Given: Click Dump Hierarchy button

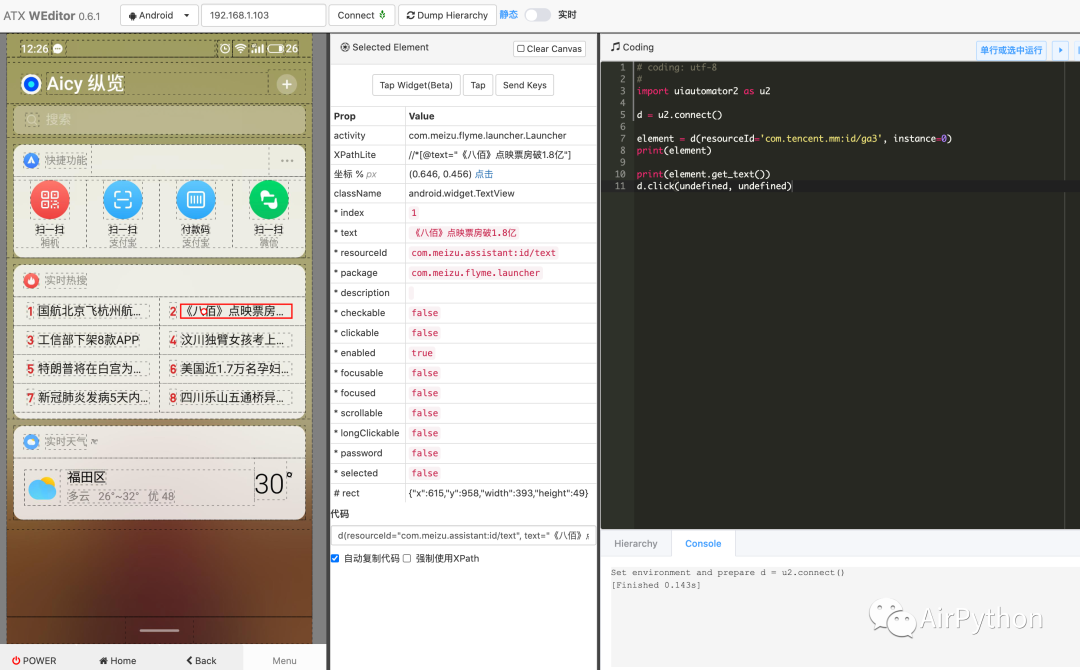Looking at the screenshot, I should [x=447, y=15].
